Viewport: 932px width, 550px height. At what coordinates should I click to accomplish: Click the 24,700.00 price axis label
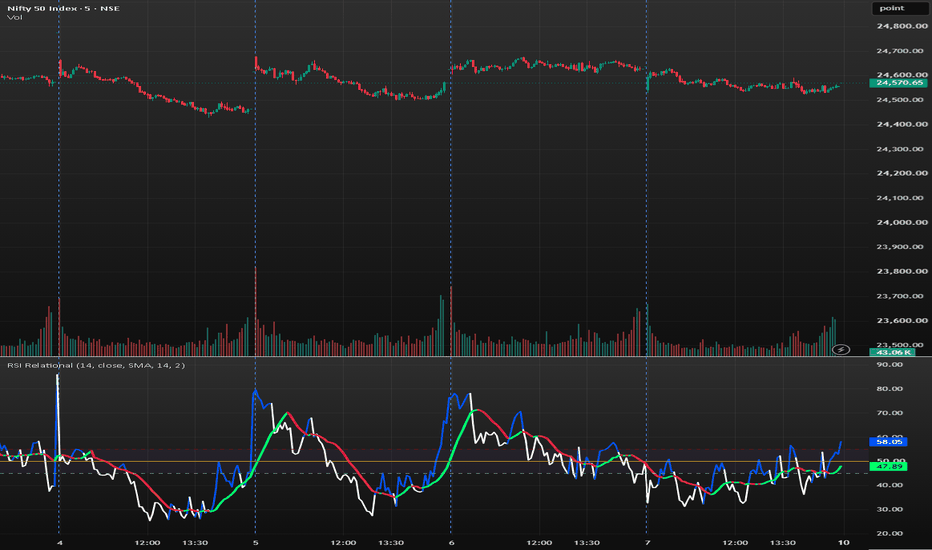(x=902, y=51)
